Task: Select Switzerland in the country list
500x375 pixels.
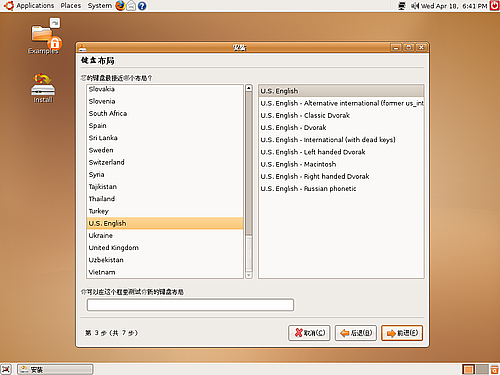Action: pyautogui.click(x=165, y=162)
